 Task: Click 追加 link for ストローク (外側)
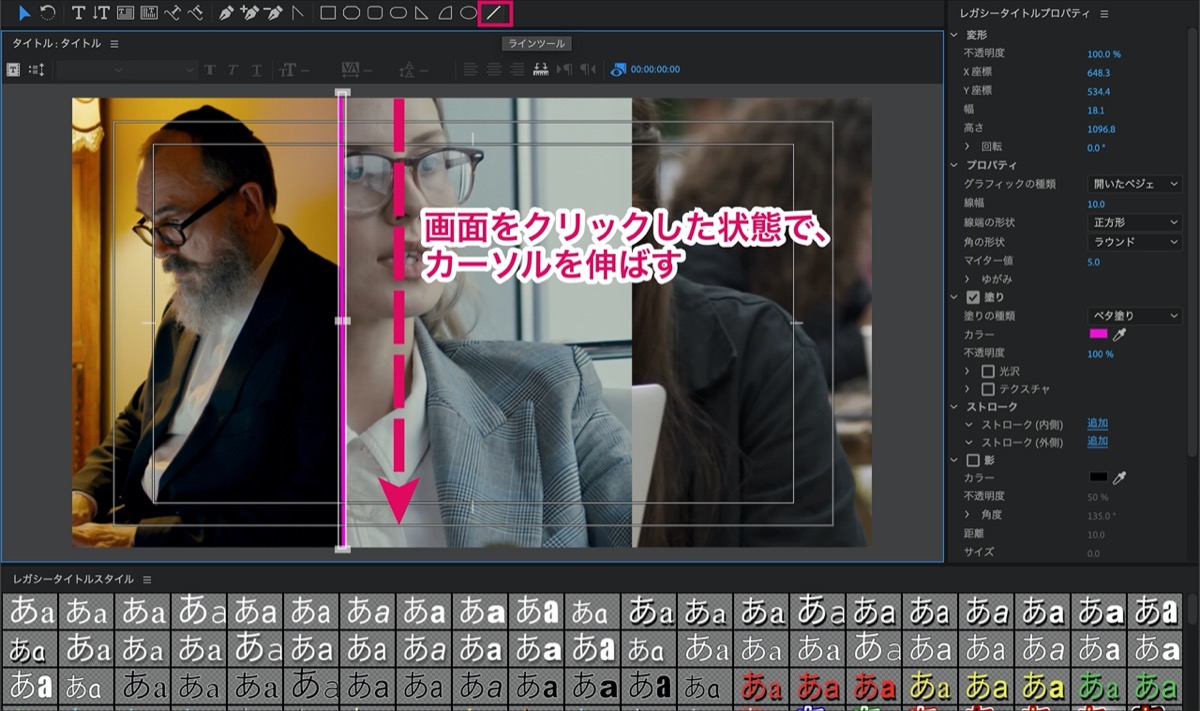pyautogui.click(x=1097, y=442)
